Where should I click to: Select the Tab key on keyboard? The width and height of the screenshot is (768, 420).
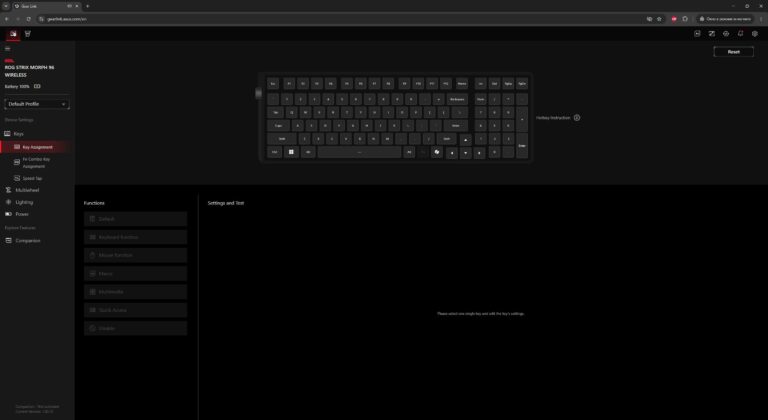click(x=276, y=113)
